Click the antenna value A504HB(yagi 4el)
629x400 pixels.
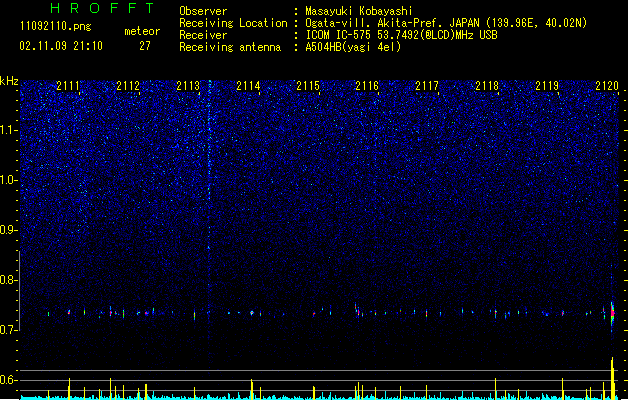coord(353,47)
